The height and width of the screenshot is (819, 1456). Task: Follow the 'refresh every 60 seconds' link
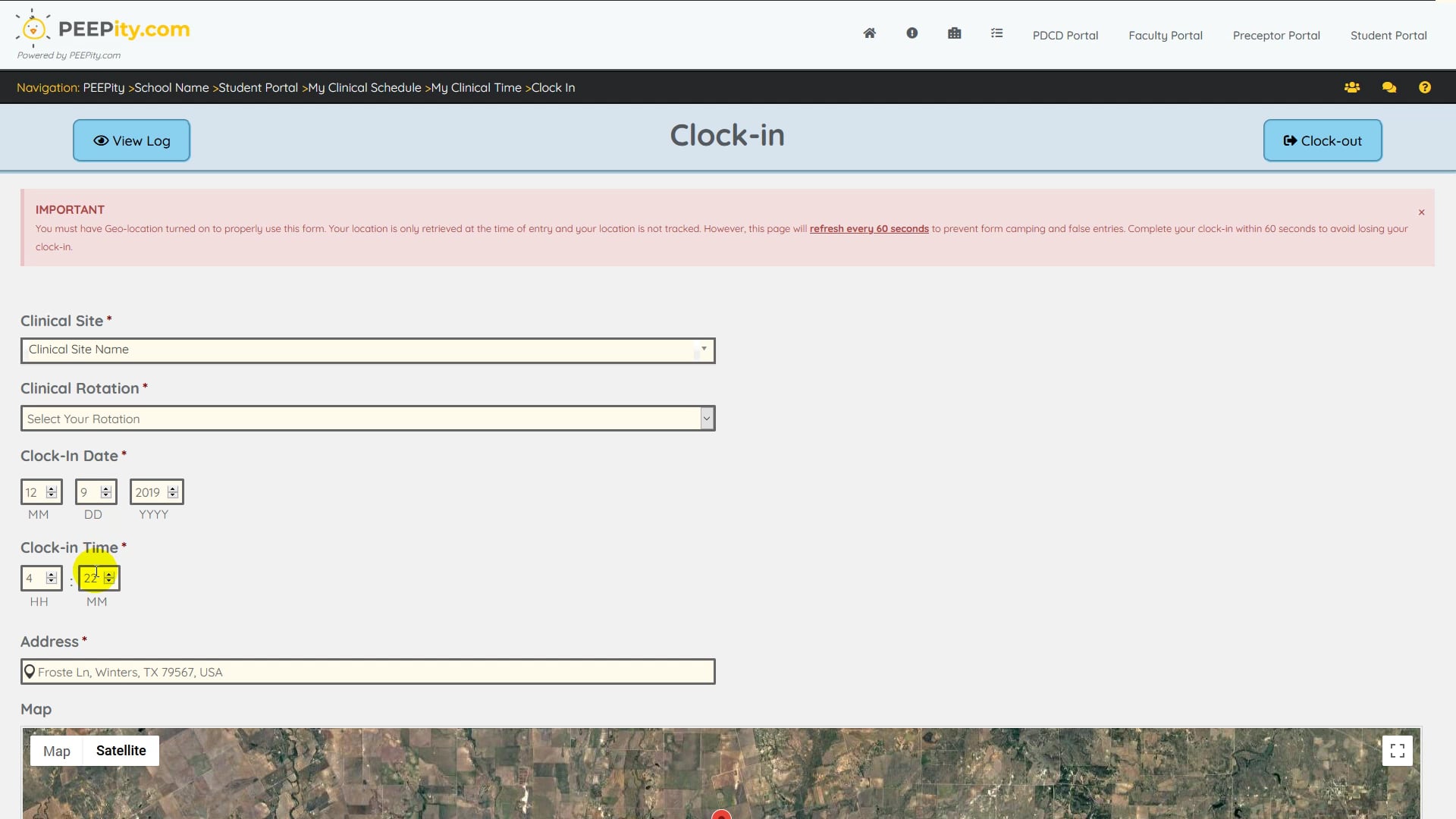pos(868,228)
